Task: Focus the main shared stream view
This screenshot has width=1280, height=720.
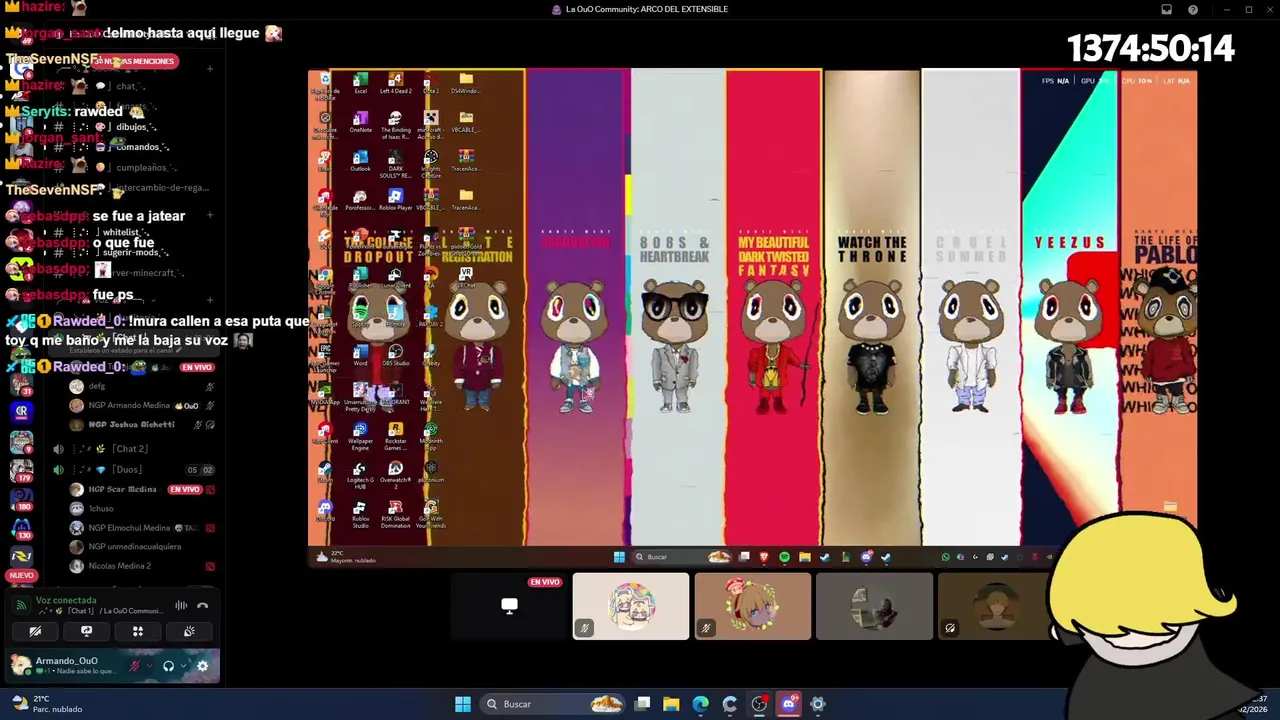Action: point(752,317)
